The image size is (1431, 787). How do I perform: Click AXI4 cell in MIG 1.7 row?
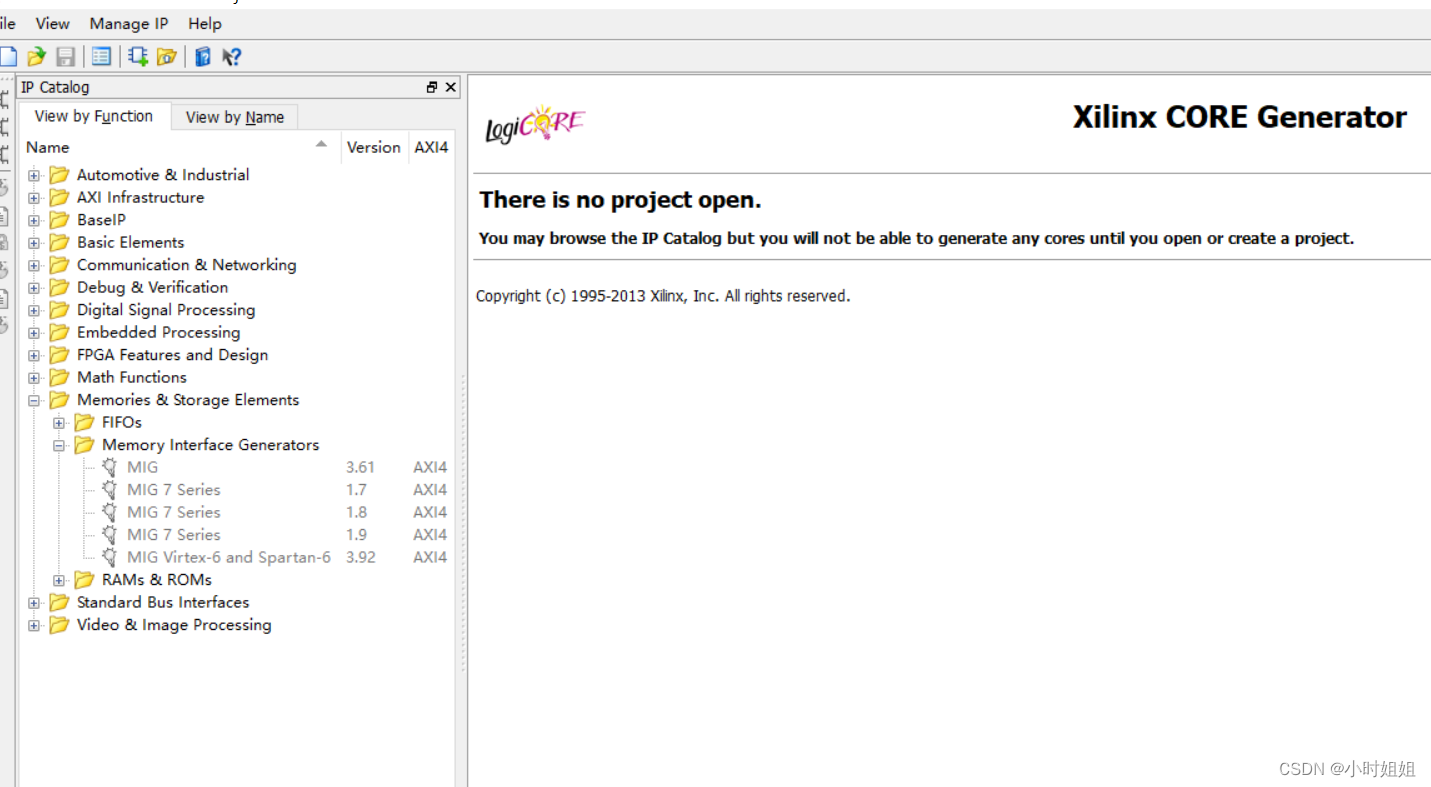[x=430, y=490]
